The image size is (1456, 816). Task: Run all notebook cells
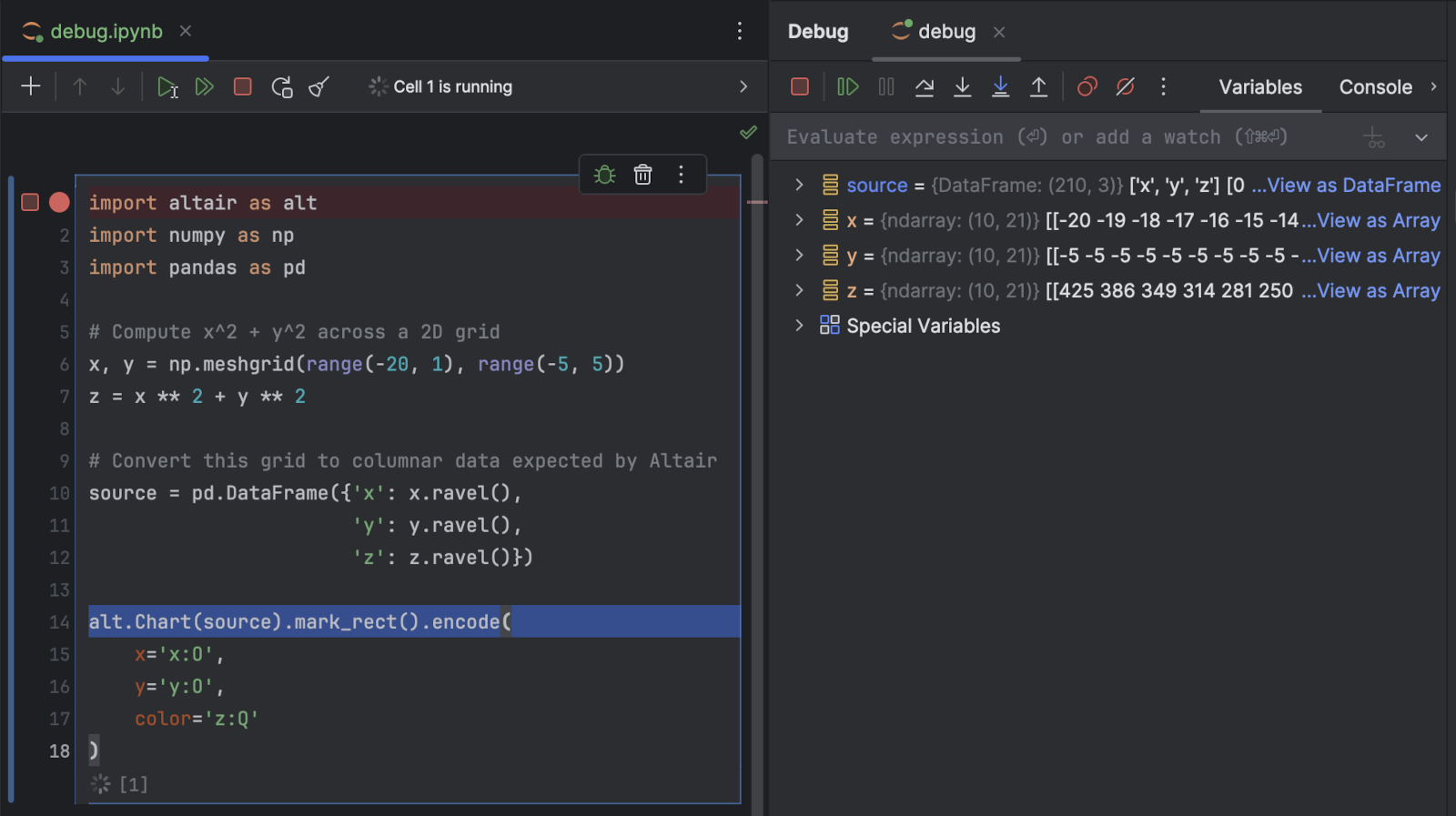[205, 87]
